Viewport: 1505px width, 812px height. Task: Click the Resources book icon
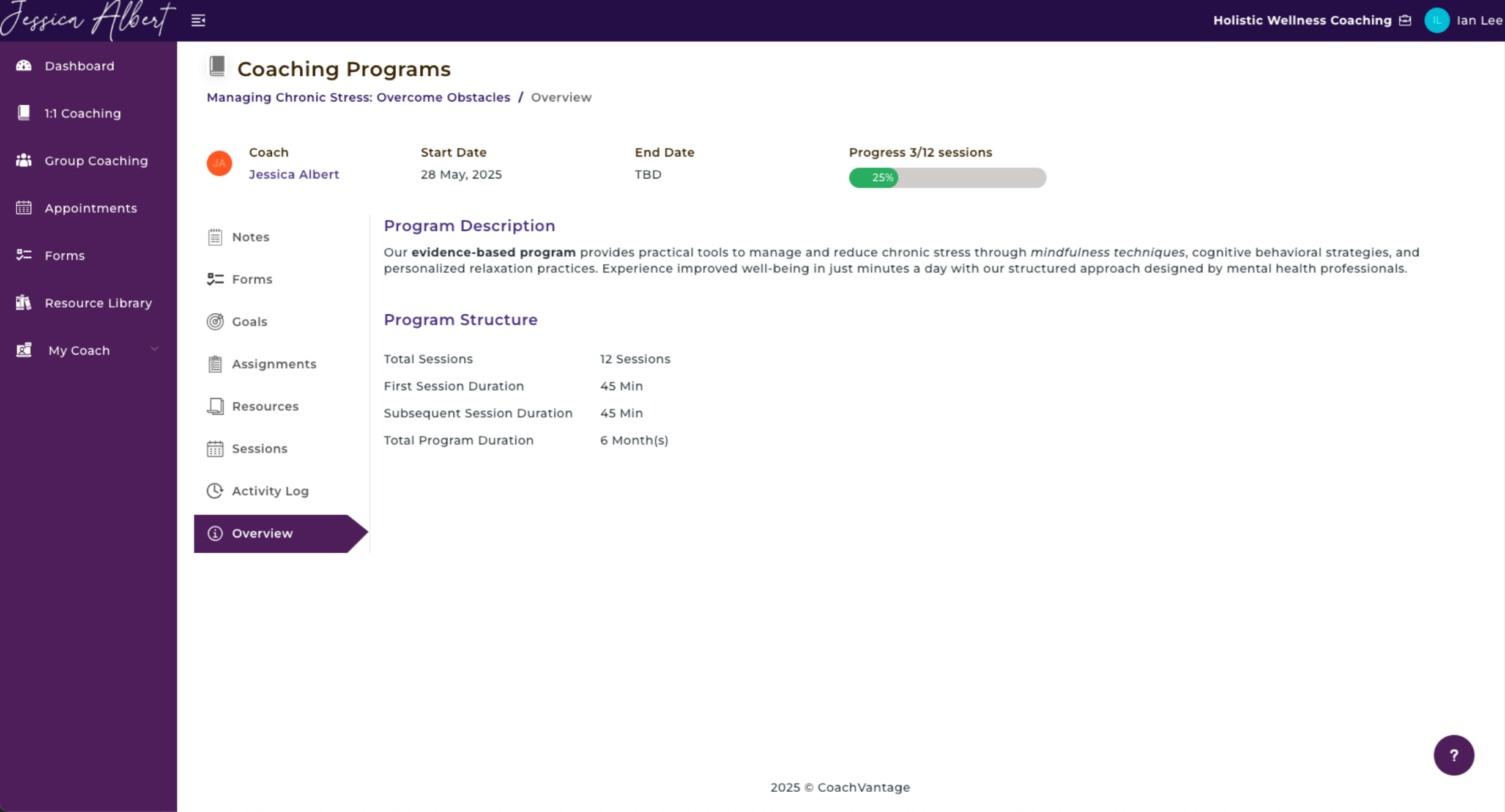pyautogui.click(x=215, y=406)
